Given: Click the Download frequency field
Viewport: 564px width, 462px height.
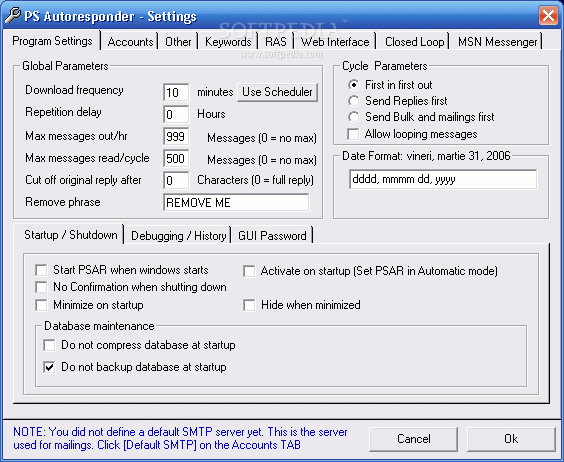Looking at the screenshot, I should pyautogui.click(x=176, y=92).
